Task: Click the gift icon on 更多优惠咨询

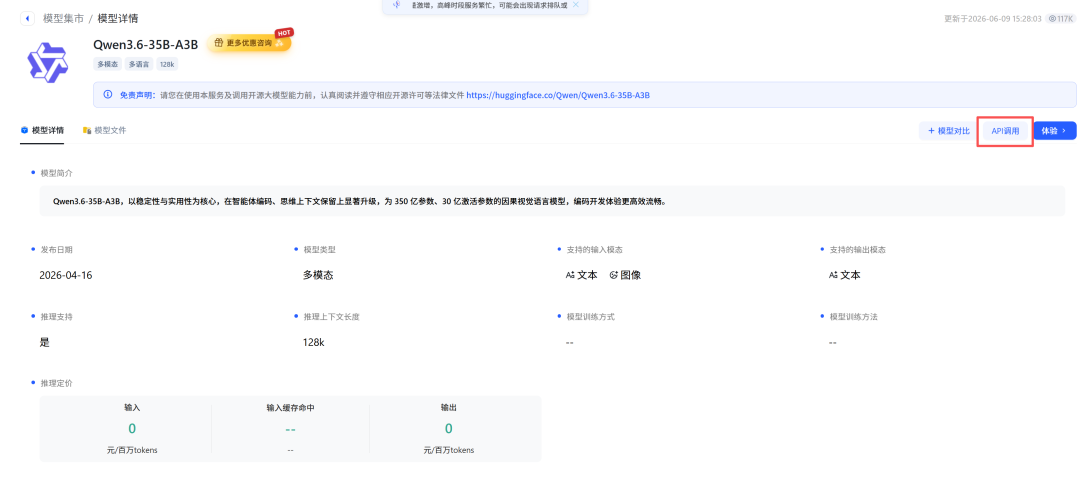Action: coord(218,43)
